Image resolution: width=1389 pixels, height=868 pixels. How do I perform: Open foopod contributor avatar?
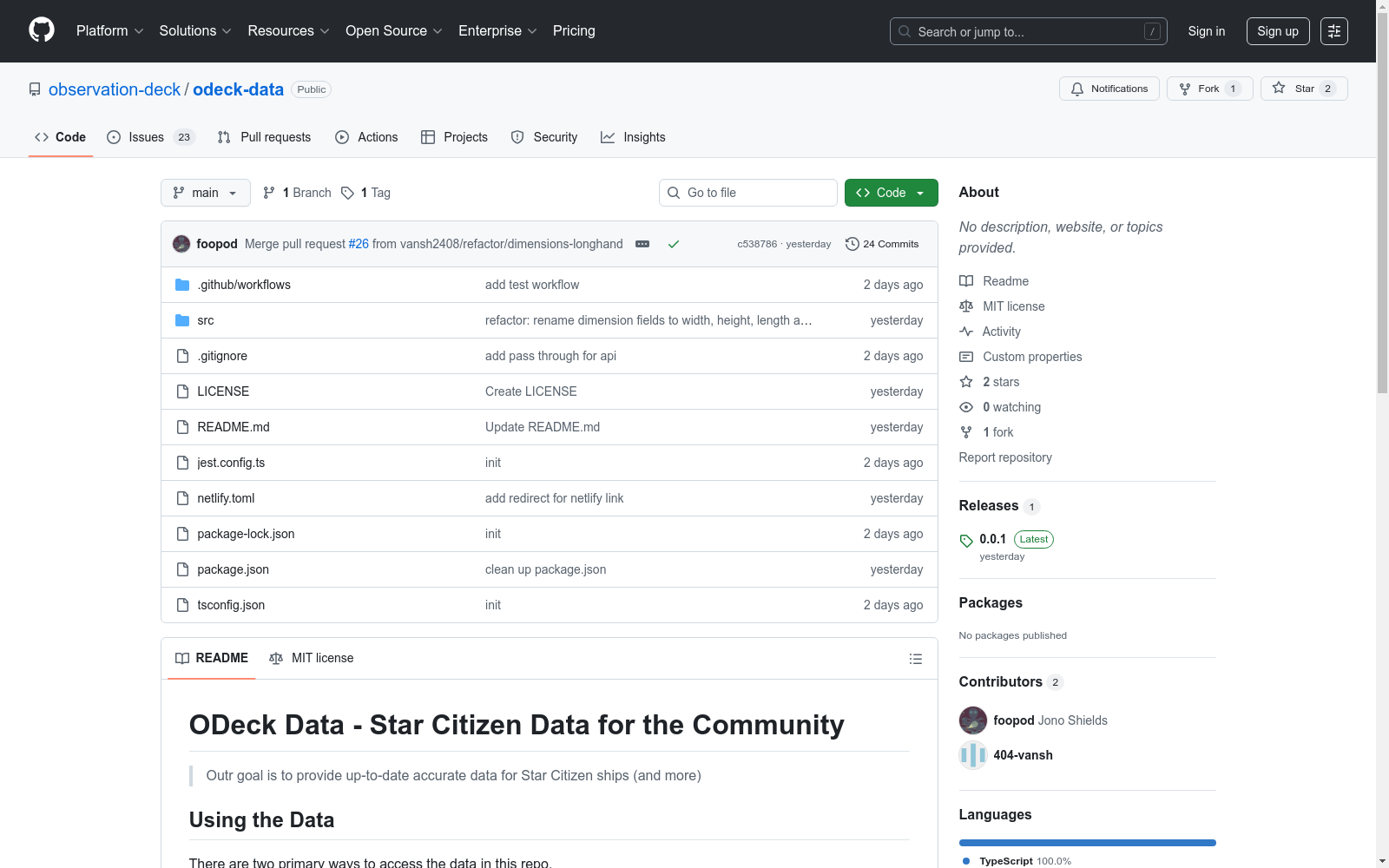973,720
